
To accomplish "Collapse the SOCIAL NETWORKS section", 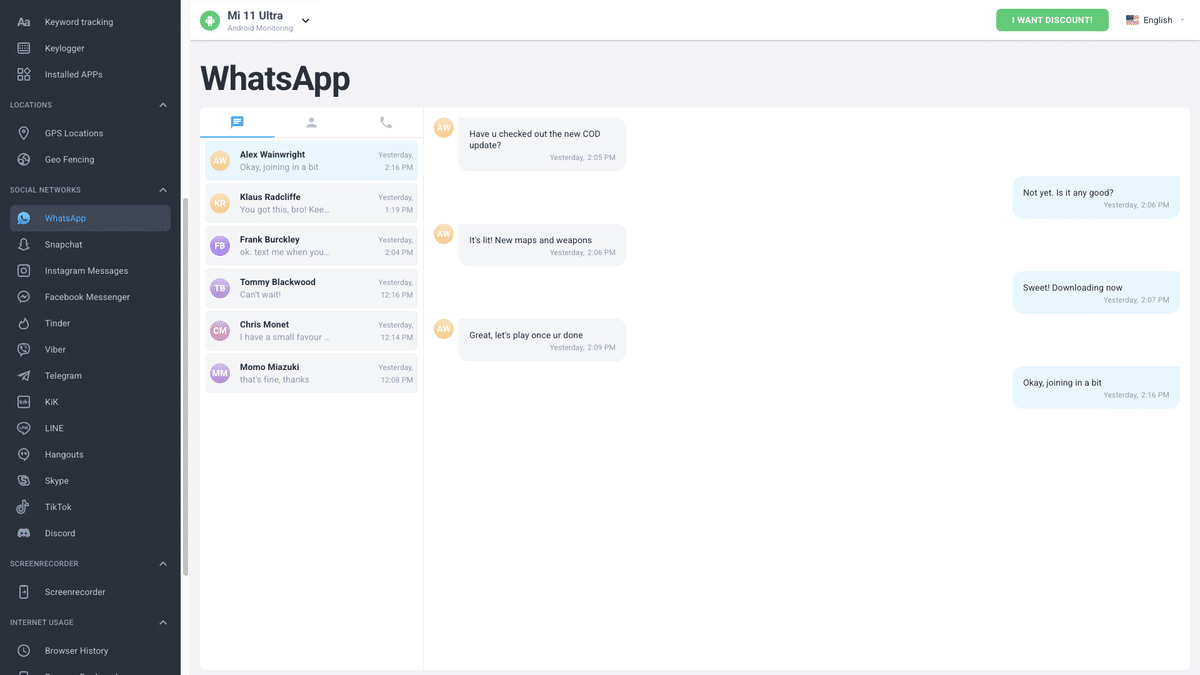I will click(162, 189).
